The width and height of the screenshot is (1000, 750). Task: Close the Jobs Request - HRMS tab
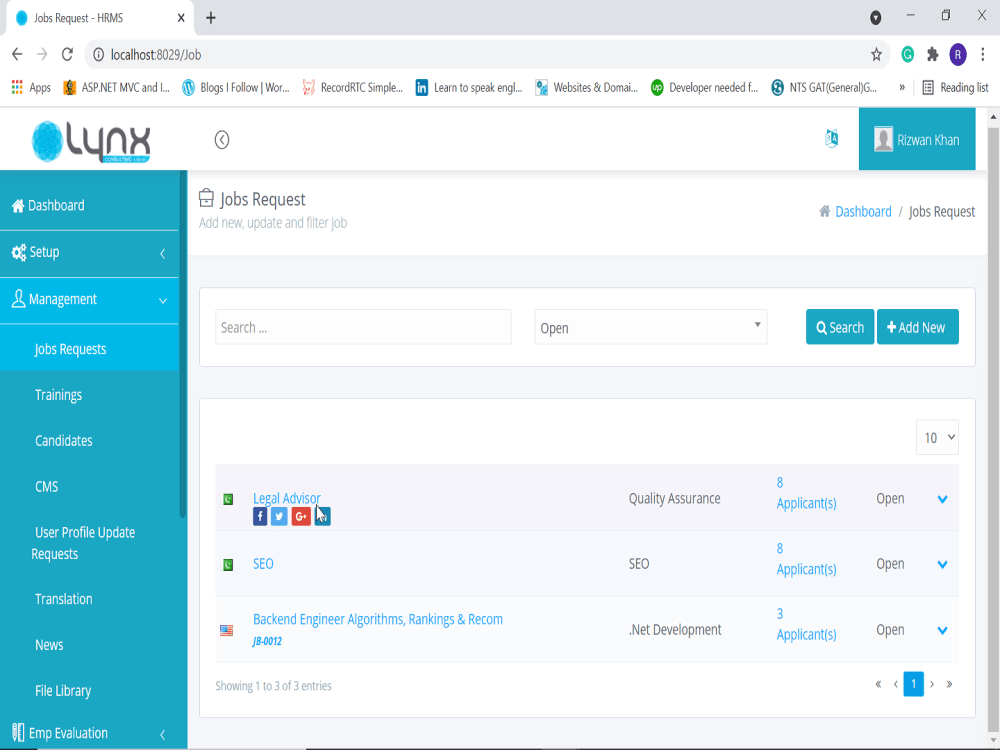click(181, 18)
